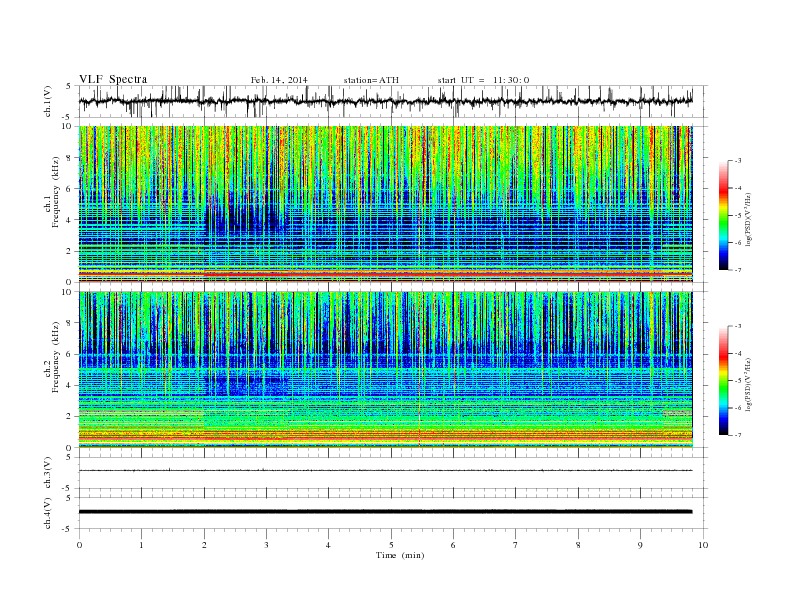The image size is (792, 612).
Task: Click the "VLF Spectra" plot title
Action: pyautogui.click(x=113, y=79)
